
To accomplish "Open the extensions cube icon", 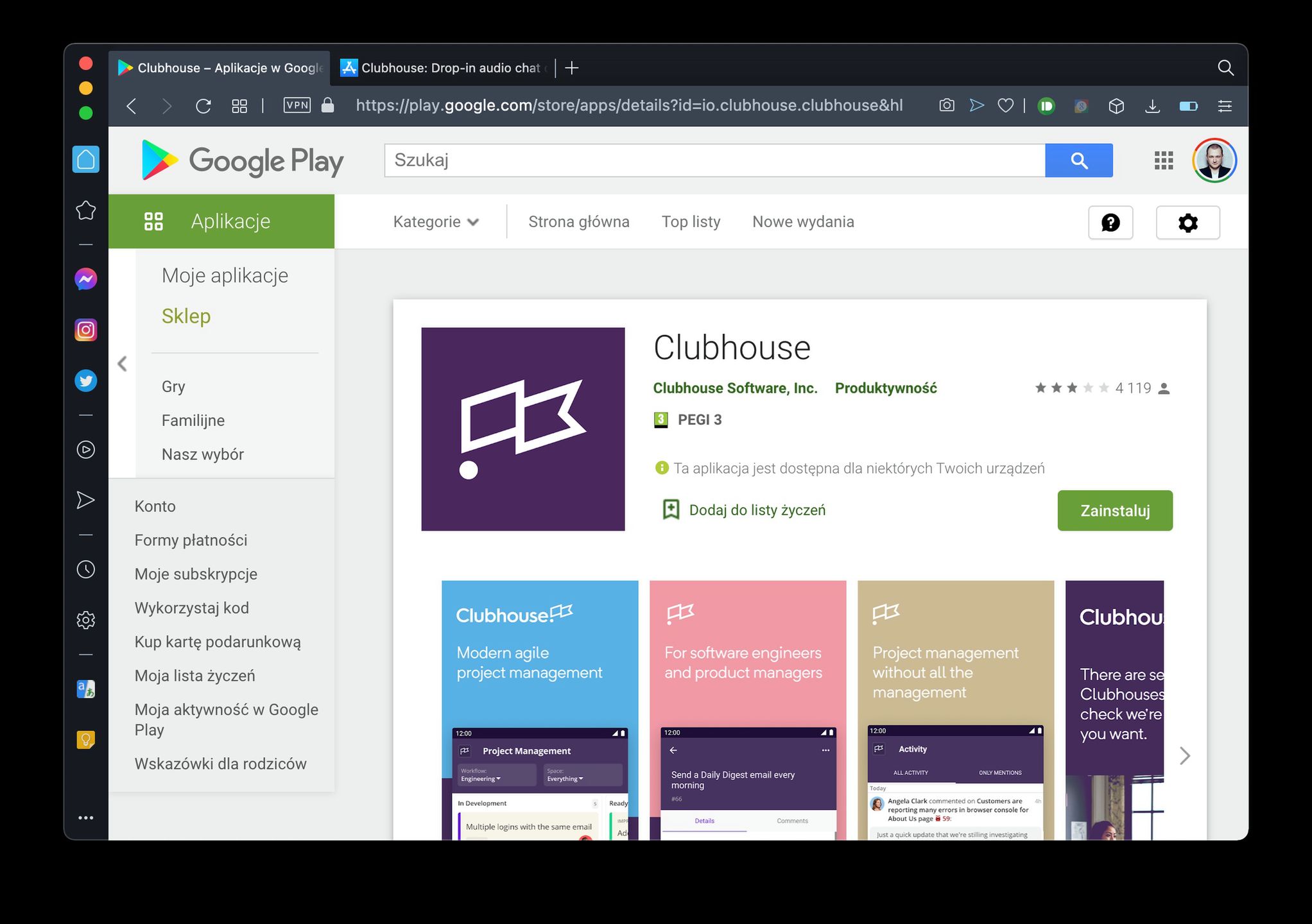I will click(1116, 106).
